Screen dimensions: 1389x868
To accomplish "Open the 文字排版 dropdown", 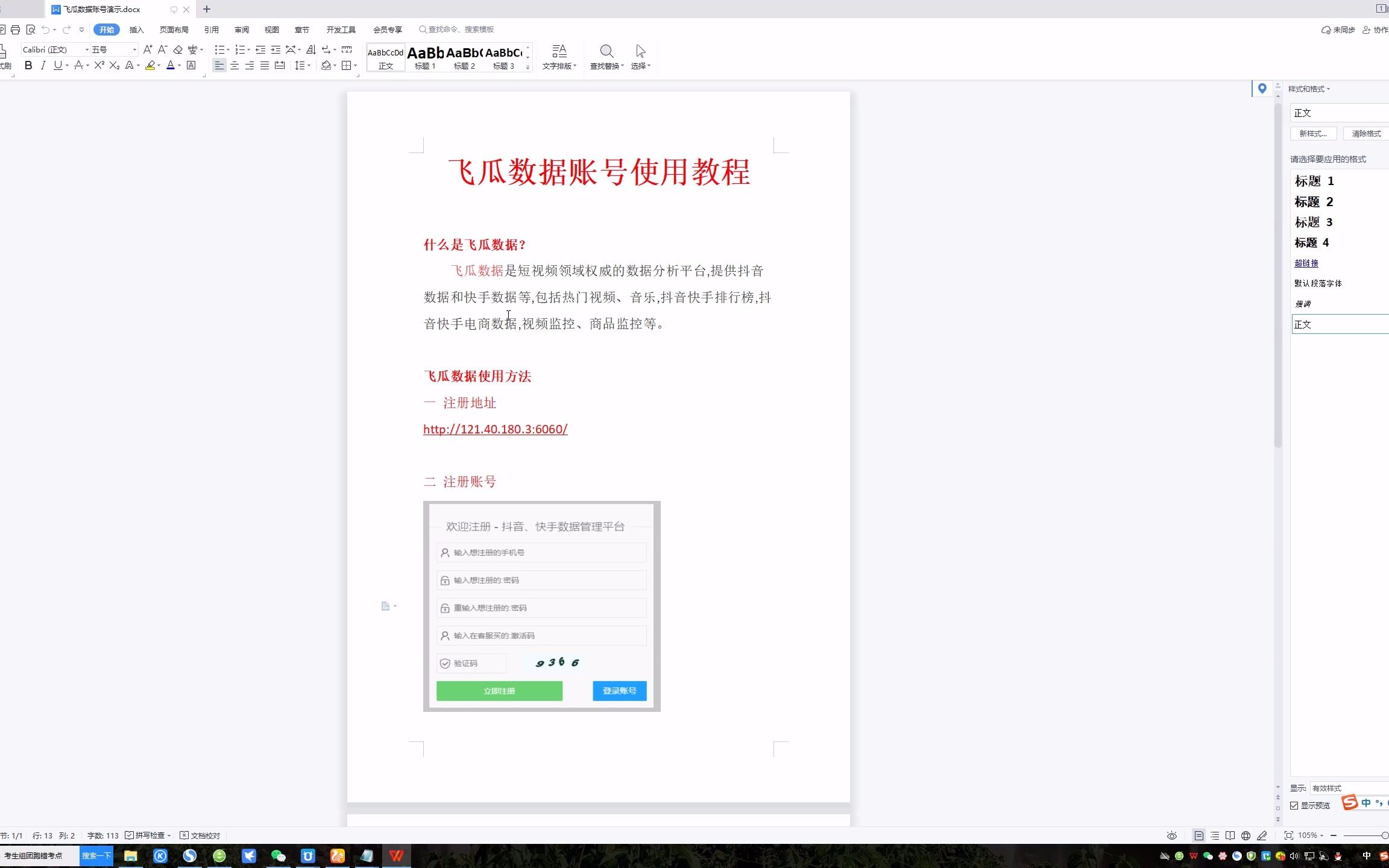I will tap(559, 57).
